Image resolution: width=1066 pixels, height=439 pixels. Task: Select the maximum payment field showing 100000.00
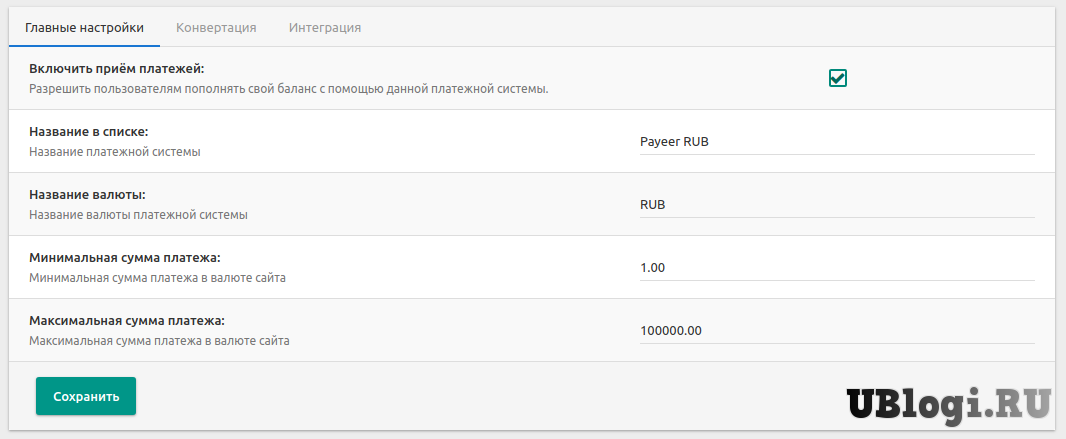tap(837, 331)
